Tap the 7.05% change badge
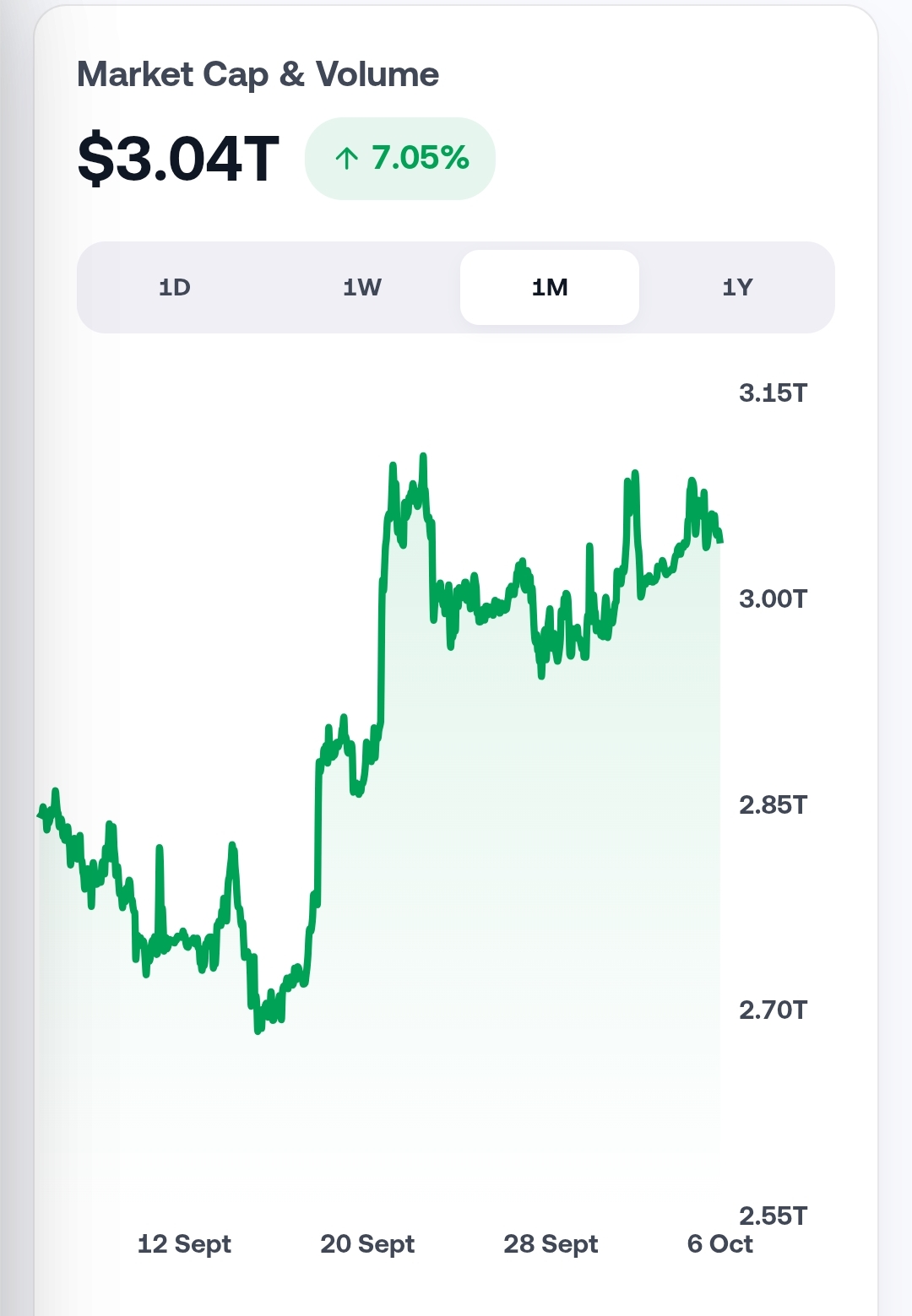The height and width of the screenshot is (1316, 912). coord(400,159)
